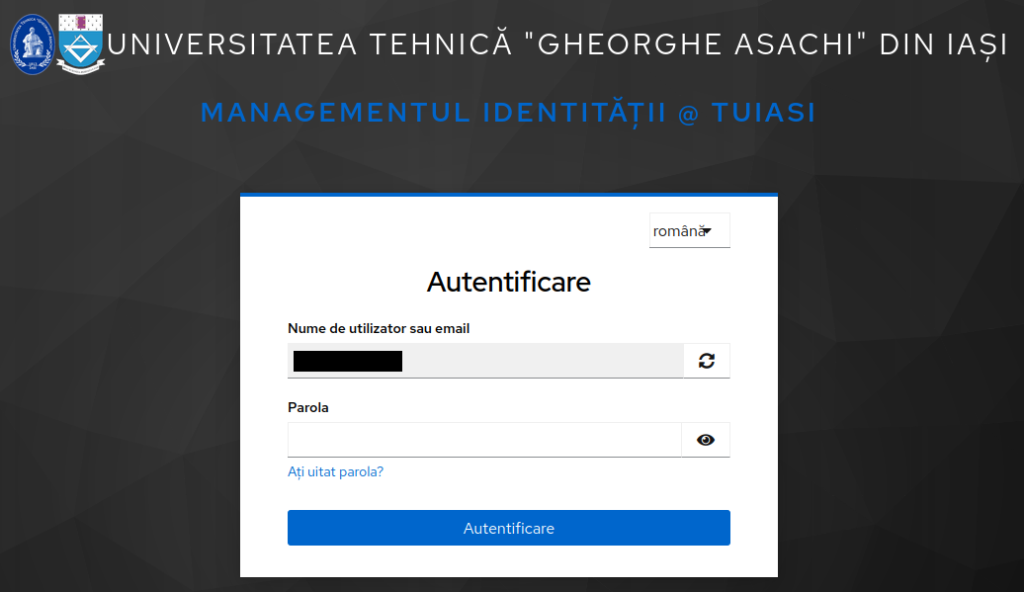Focus the Parola password field

click(484, 439)
